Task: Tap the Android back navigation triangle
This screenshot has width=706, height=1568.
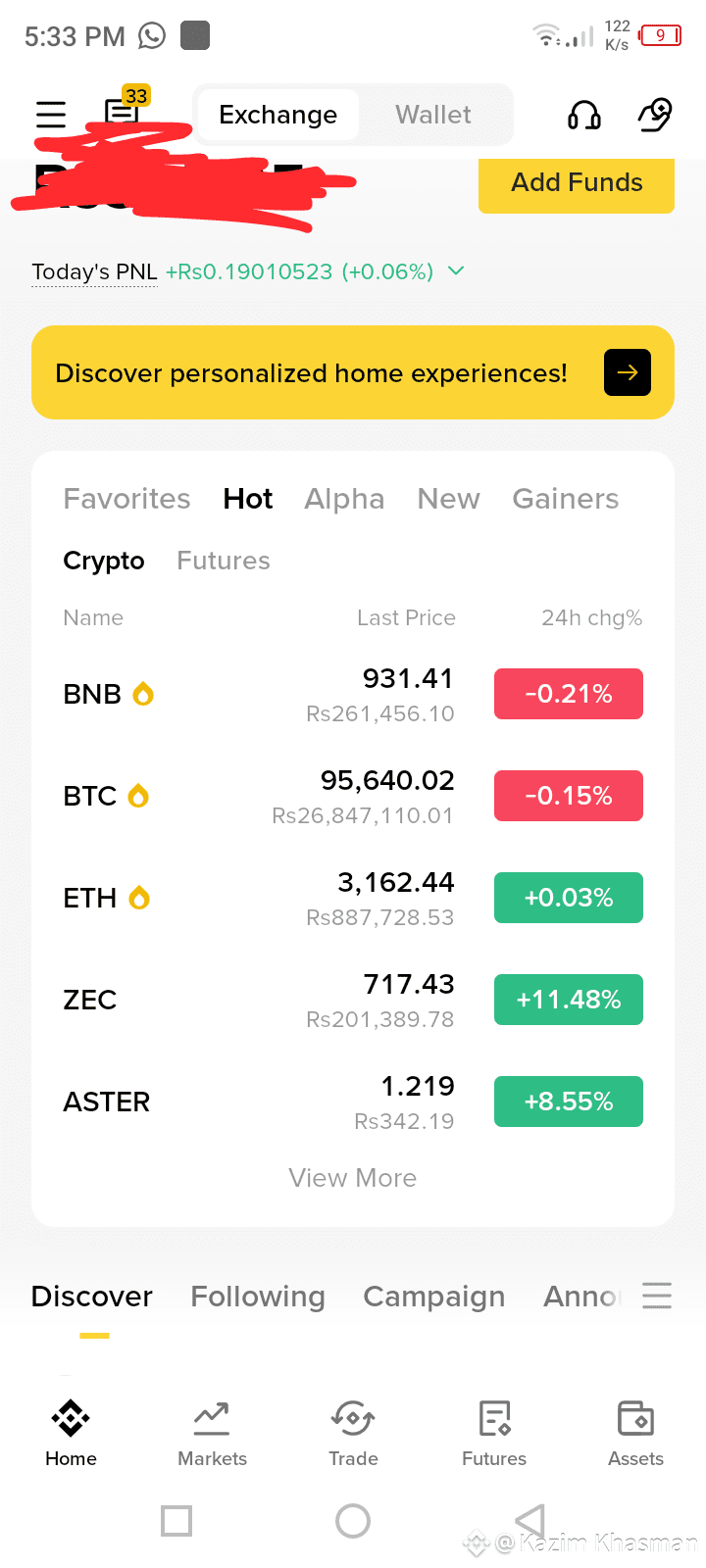Action: pyautogui.click(x=529, y=1521)
